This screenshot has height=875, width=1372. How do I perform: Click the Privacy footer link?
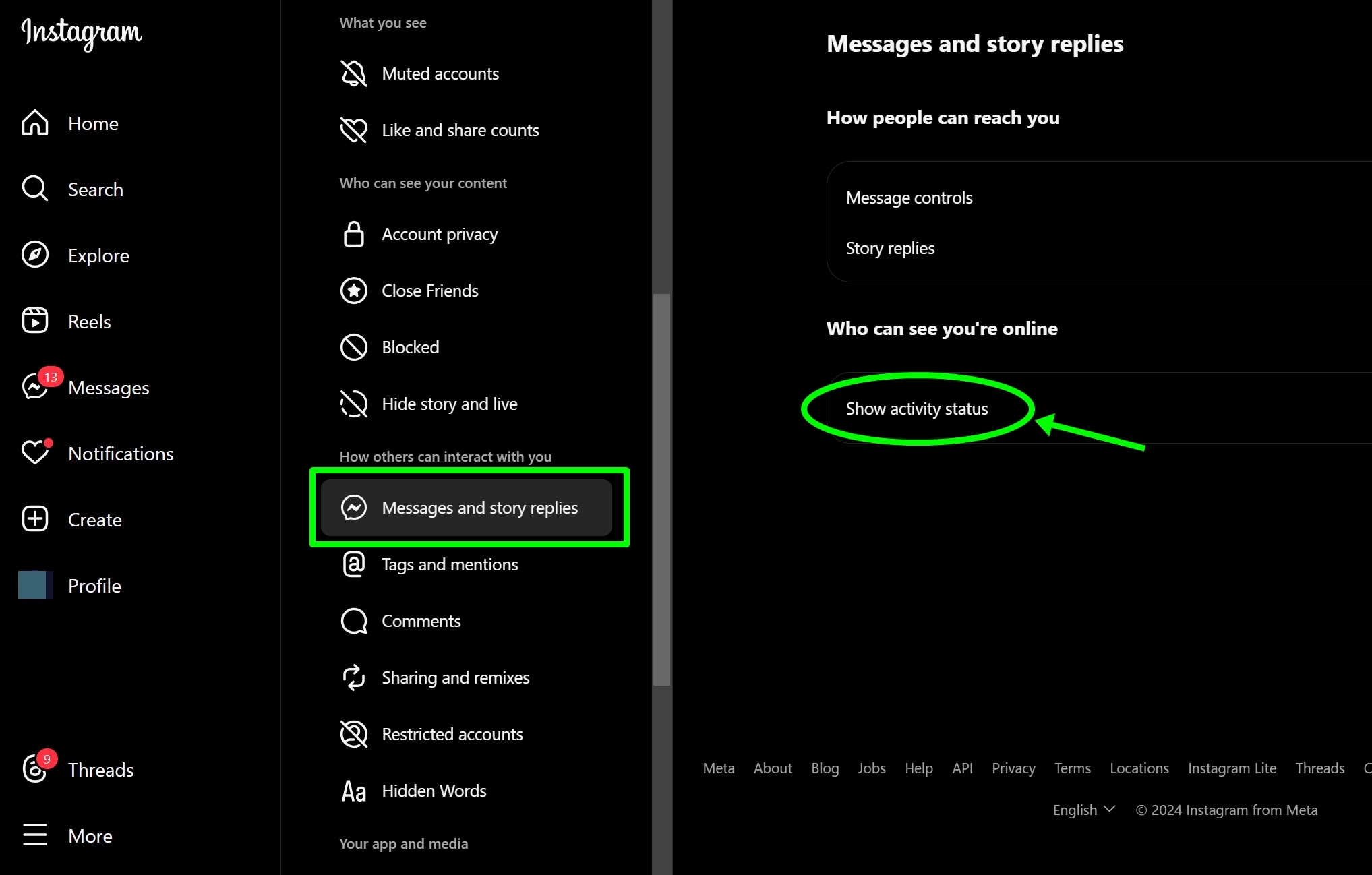coord(1013,768)
